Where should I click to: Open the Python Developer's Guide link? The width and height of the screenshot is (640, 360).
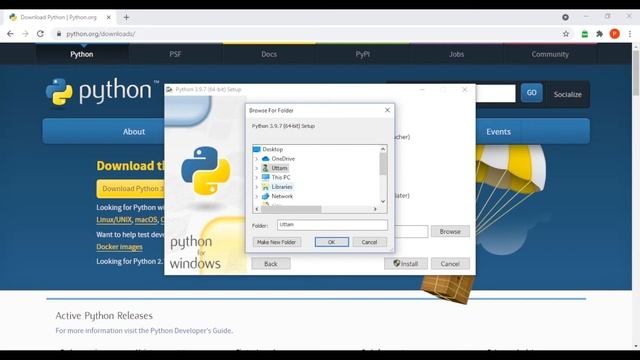point(191,330)
